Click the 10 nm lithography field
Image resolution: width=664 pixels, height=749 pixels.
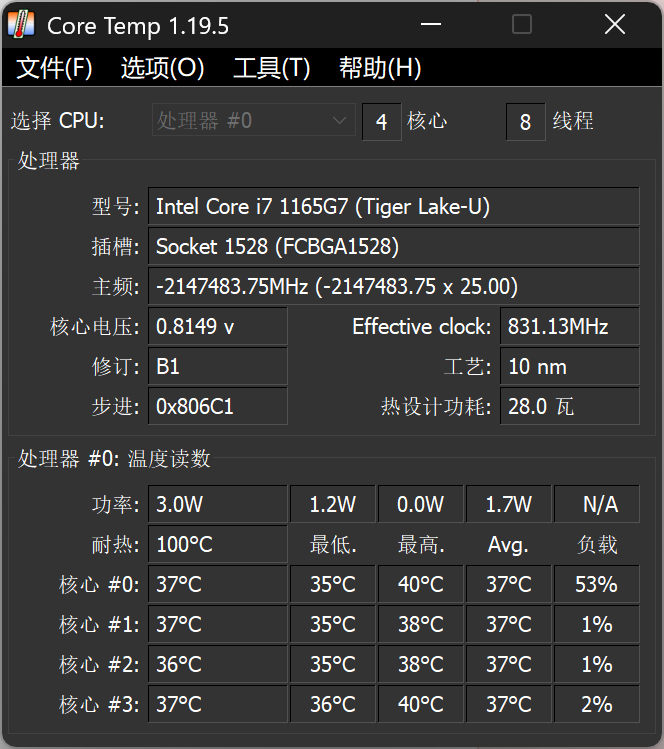[569, 367]
